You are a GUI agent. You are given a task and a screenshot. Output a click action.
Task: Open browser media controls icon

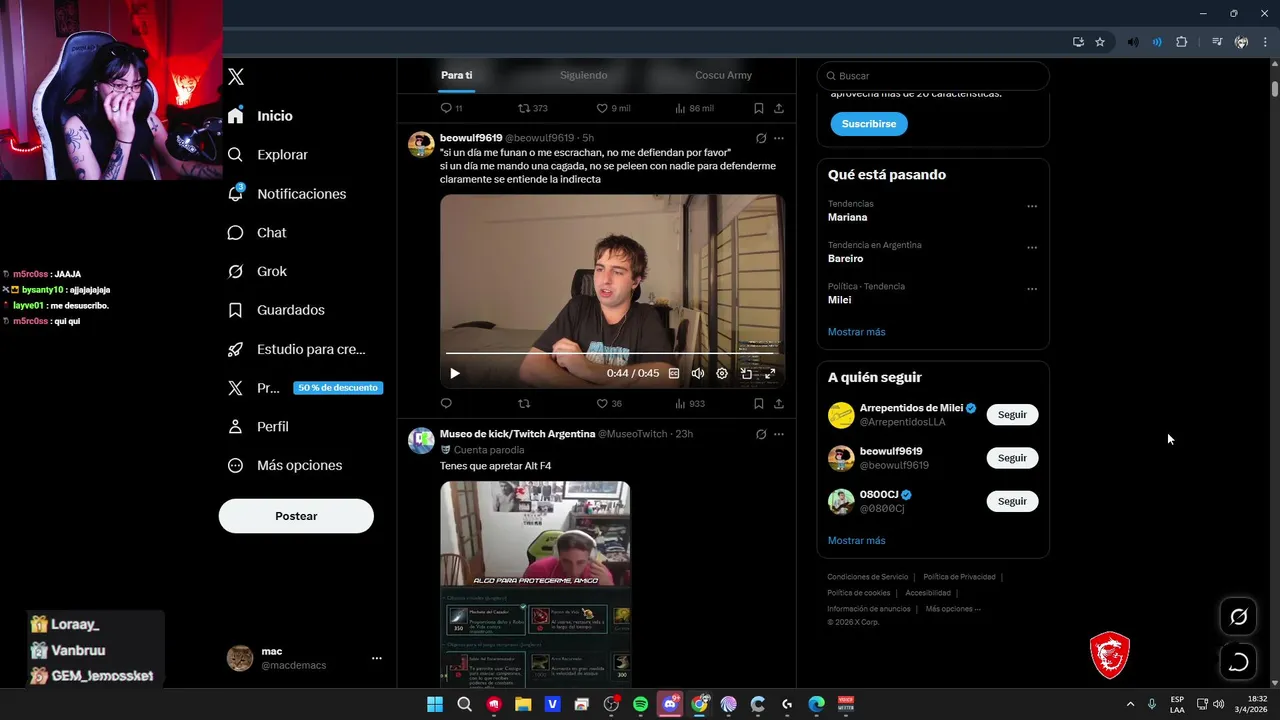[1217, 42]
